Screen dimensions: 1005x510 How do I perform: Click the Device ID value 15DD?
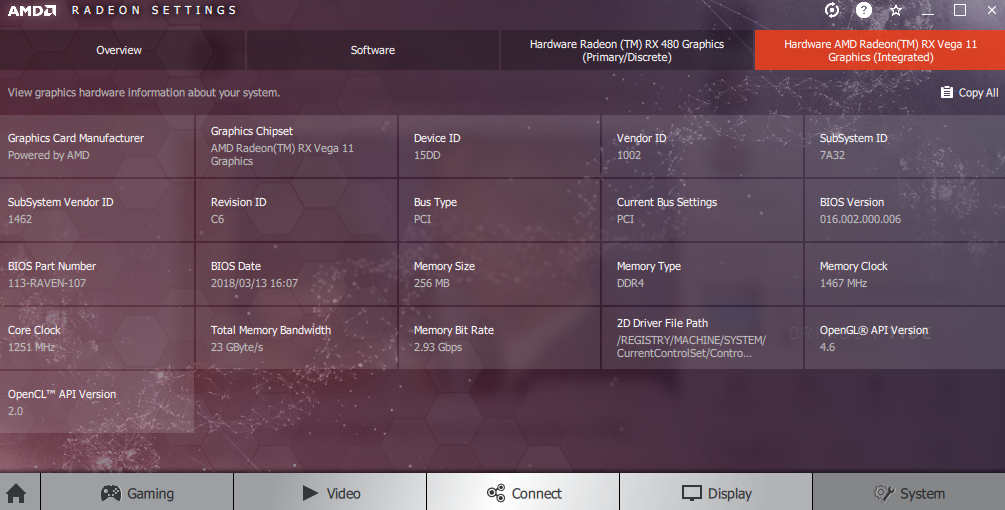[x=427, y=155]
